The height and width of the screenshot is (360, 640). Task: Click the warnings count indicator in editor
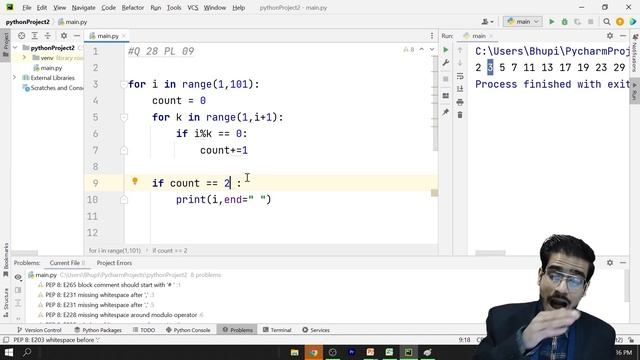(x=409, y=49)
